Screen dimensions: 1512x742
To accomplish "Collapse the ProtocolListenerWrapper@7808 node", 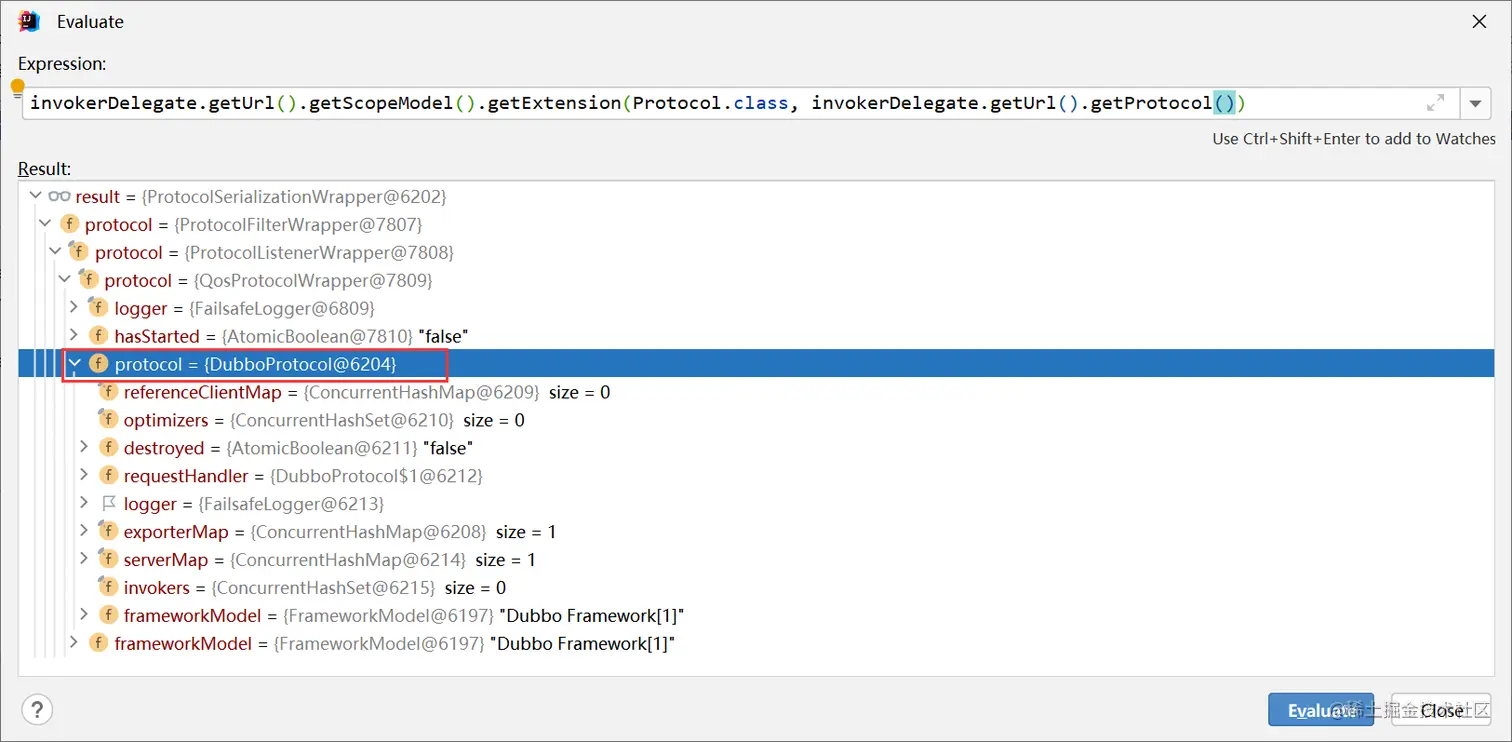I will point(54,251).
